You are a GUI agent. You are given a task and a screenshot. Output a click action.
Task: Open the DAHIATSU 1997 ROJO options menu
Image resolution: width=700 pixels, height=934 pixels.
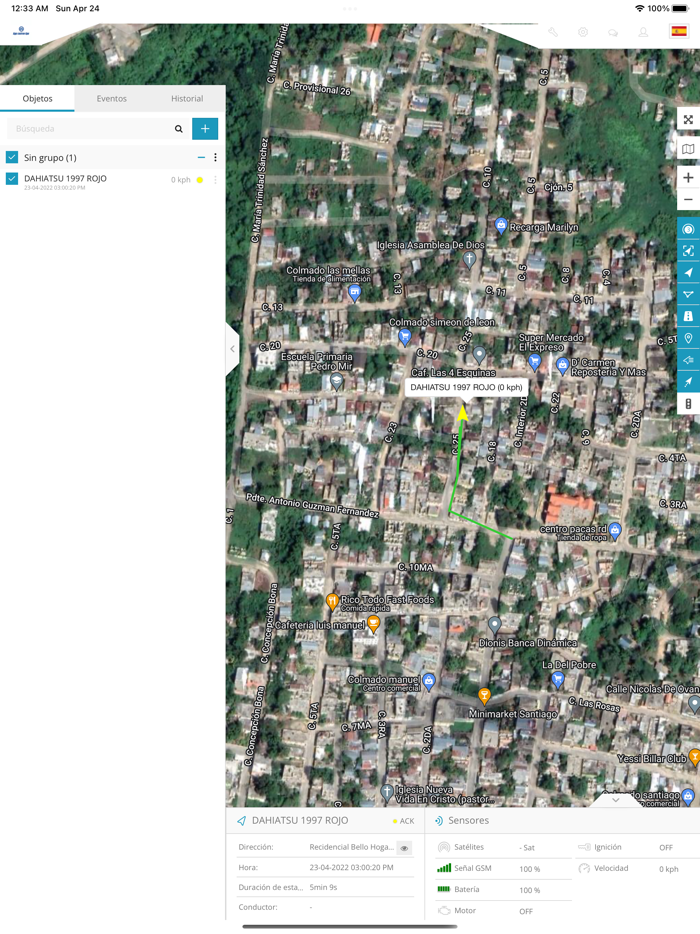[x=215, y=180]
